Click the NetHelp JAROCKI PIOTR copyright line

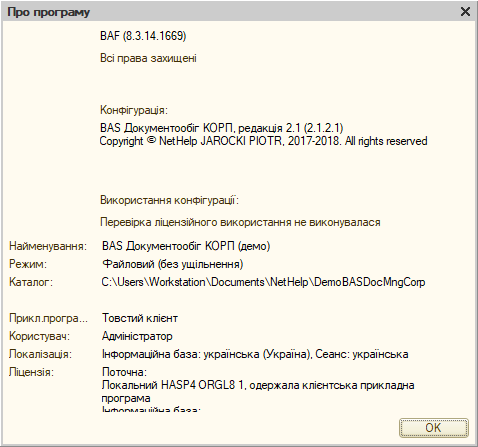pos(263,141)
